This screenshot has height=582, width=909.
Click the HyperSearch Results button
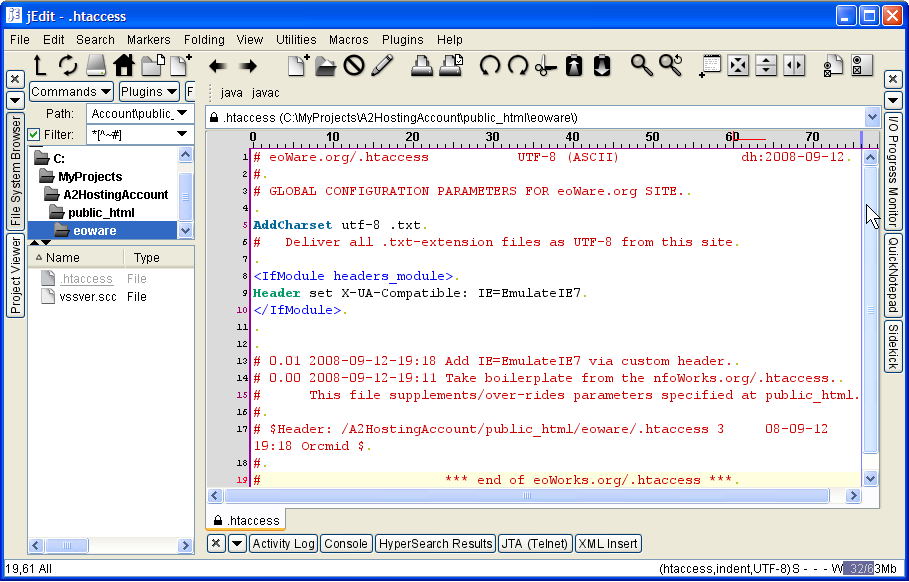[435, 544]
